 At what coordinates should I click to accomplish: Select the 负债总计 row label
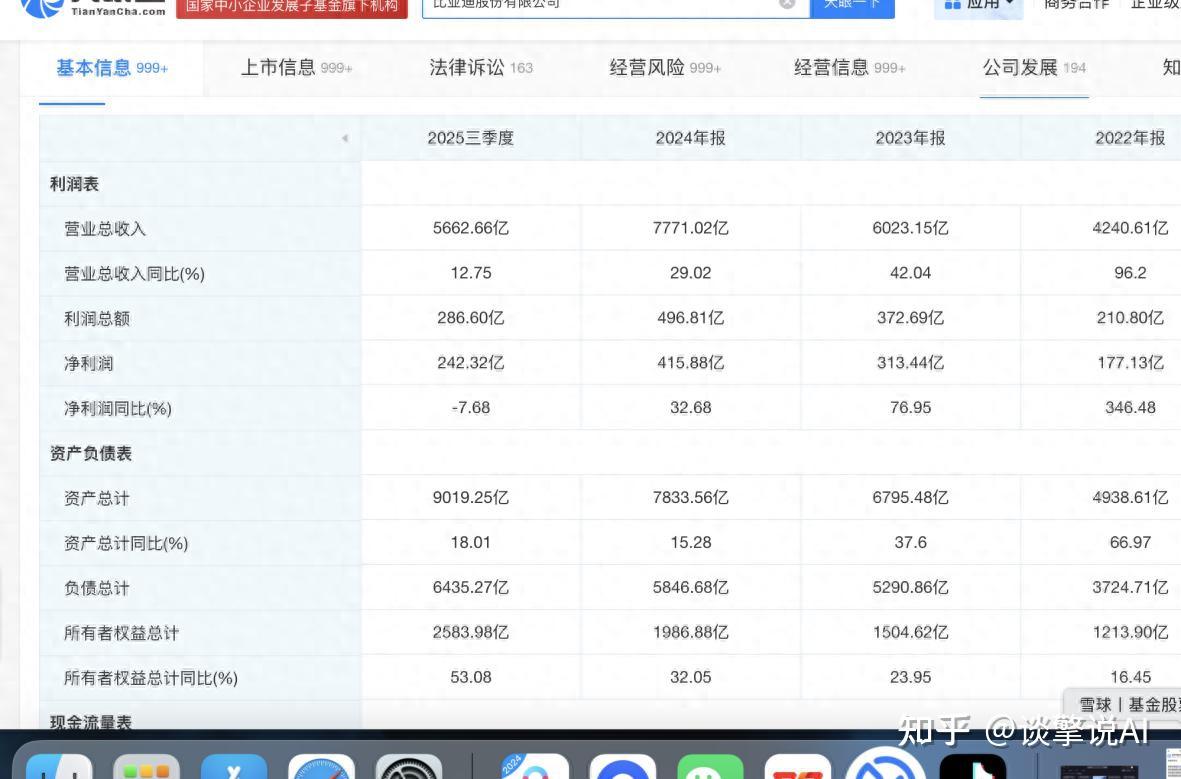(x=96, y=588)
